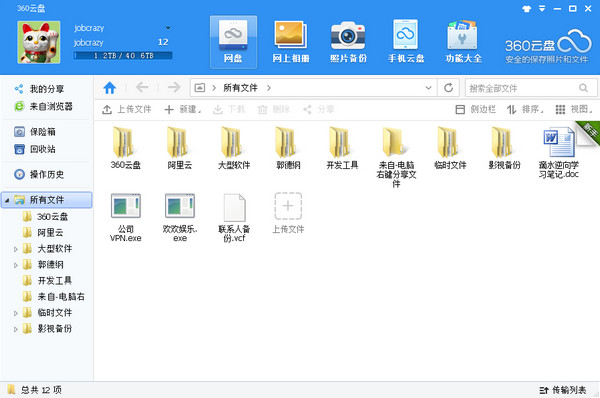Open the 照片备份 camera tab
Viewport: 600px width, 398px height.
pos(348,42)
